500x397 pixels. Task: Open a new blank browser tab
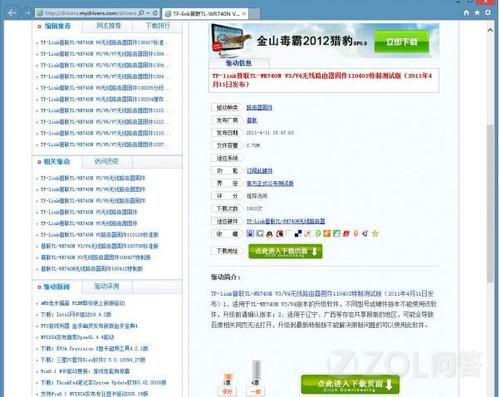coord(254,13)
